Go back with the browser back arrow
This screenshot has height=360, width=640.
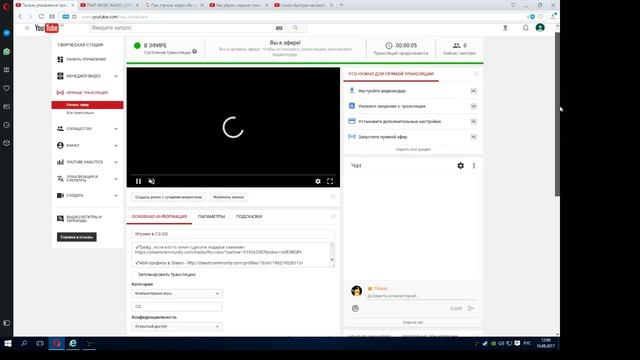(20, 17)
